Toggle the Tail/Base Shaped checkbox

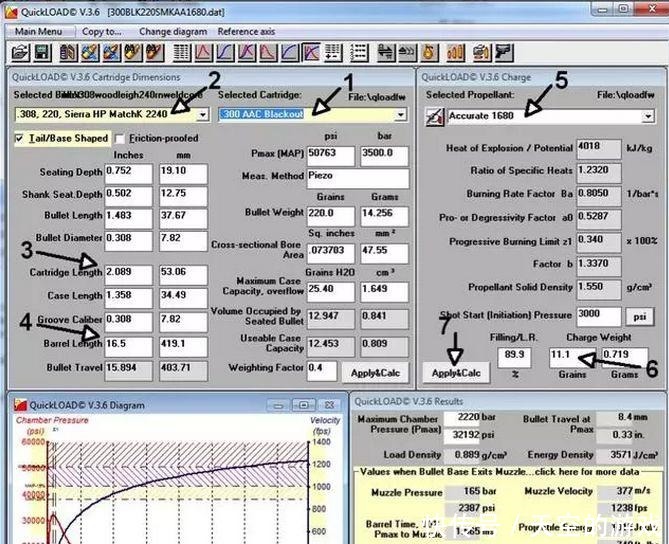point(19,138)
